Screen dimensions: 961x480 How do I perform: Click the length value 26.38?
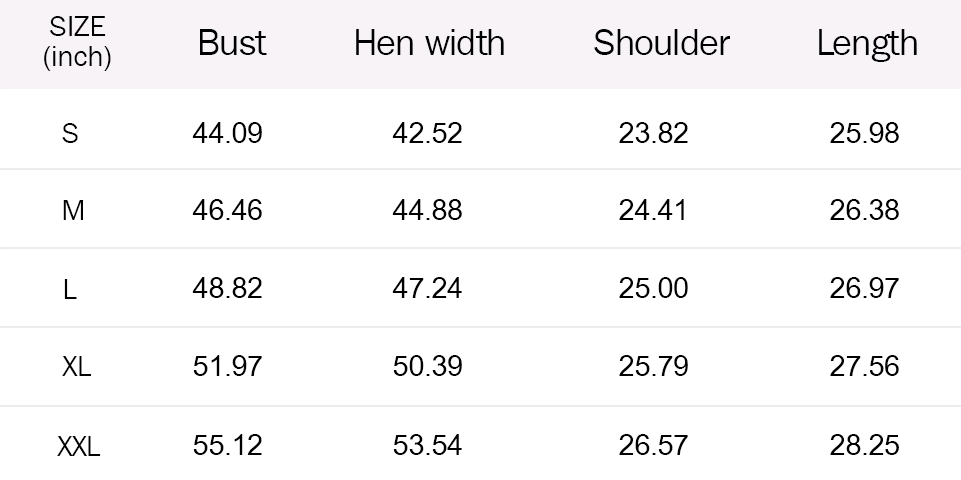(864, 211)
